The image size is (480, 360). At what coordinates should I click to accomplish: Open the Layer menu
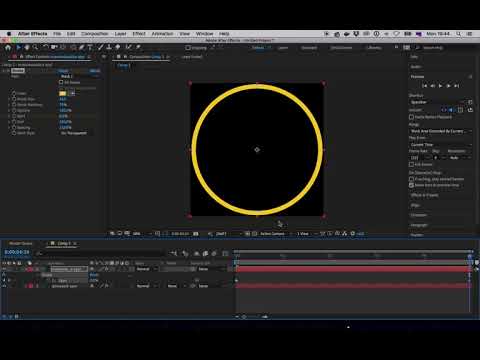(x=120, y=34)
